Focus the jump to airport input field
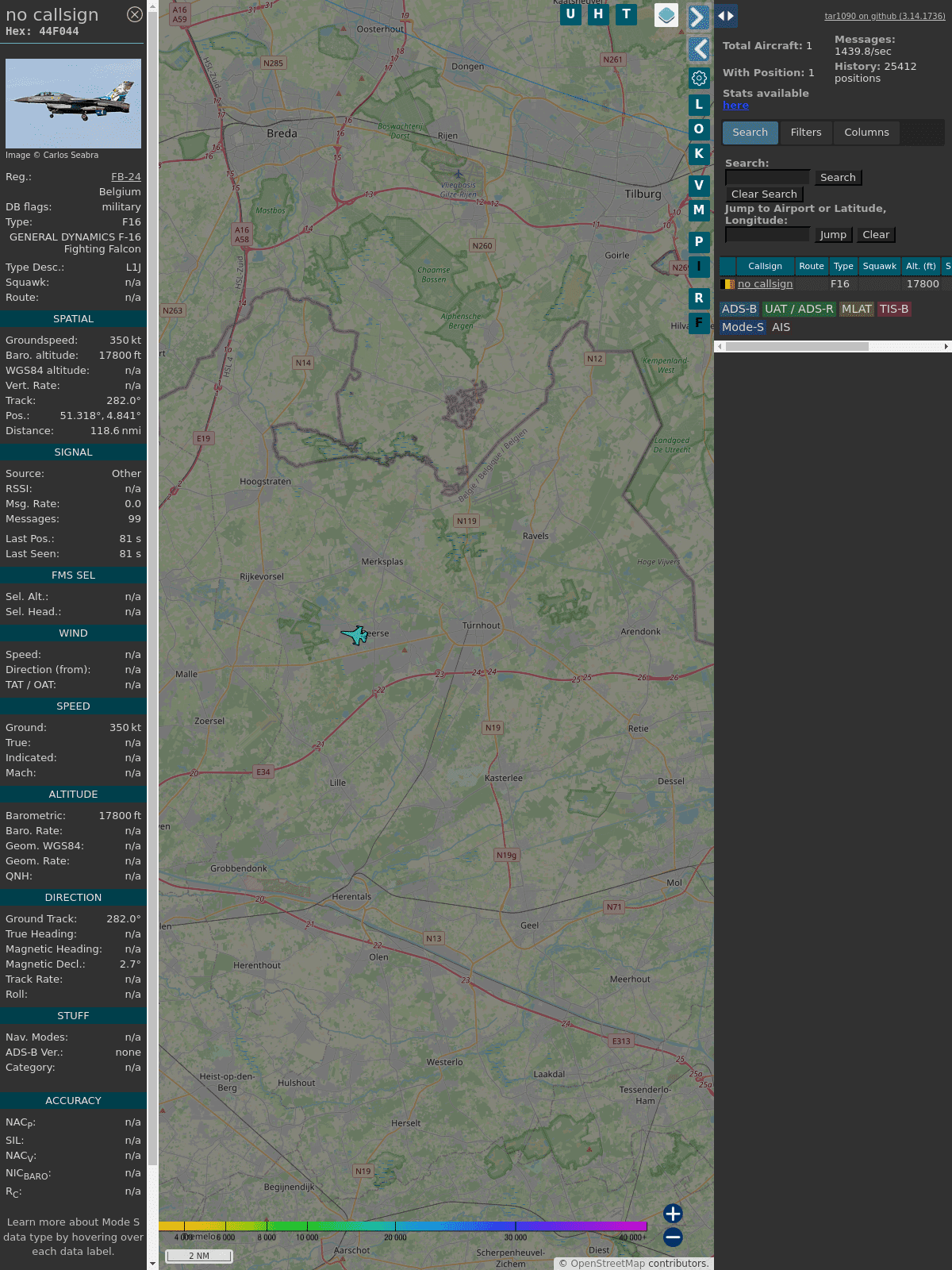Screen dimensions: 952x1270 767,235
